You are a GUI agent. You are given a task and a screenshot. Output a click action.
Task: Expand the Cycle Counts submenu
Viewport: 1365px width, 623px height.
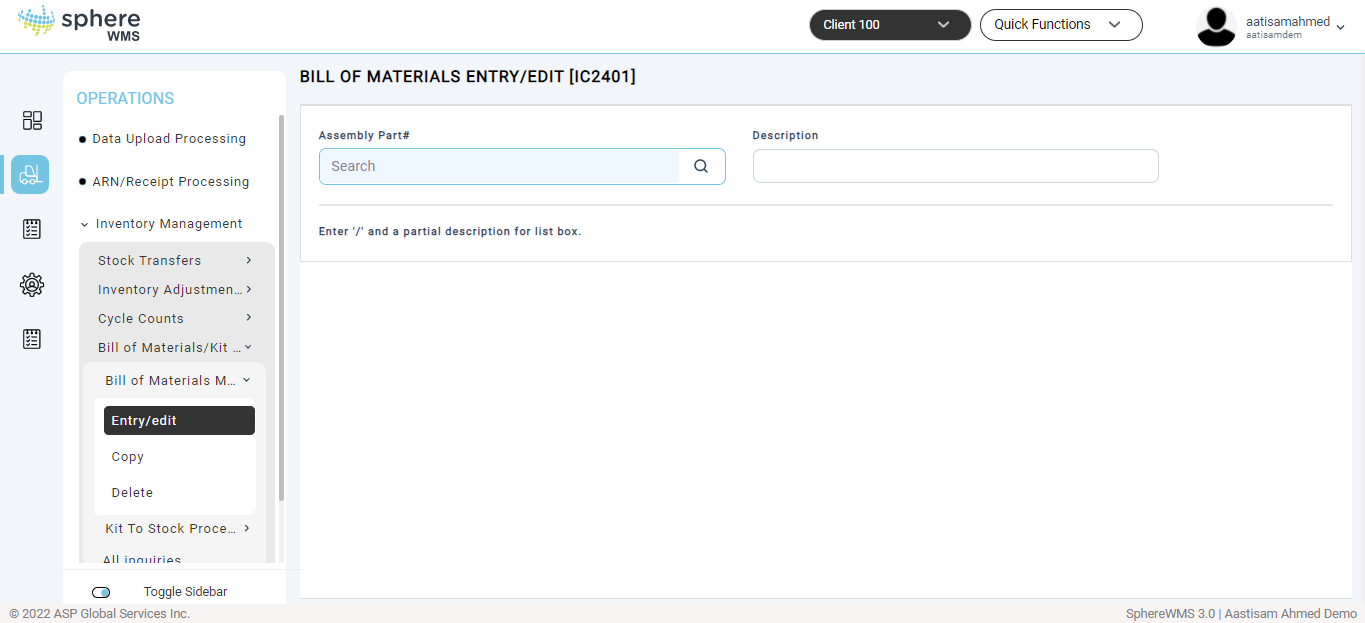point(174,318)
